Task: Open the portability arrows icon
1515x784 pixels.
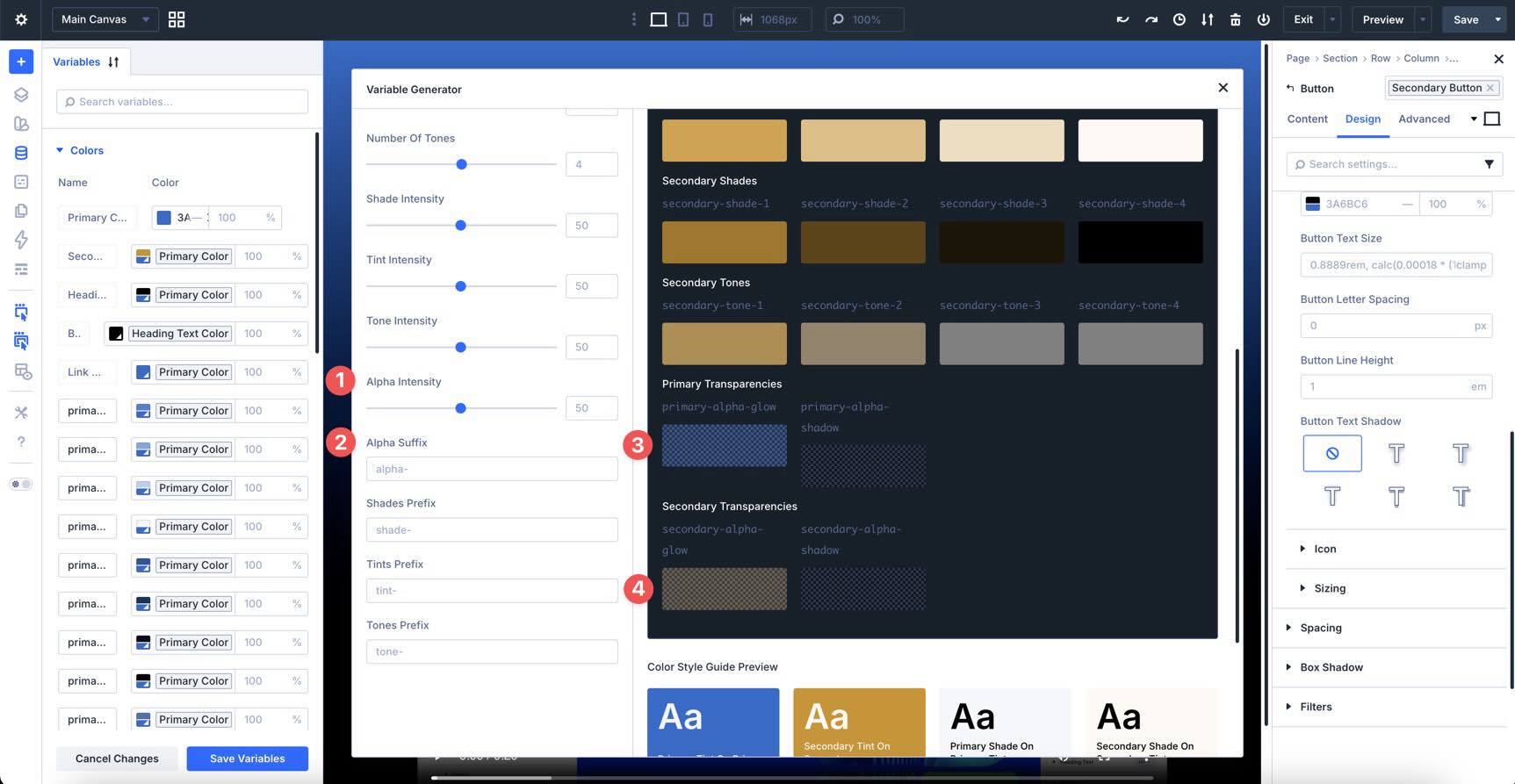Action: pos(1207,19)
